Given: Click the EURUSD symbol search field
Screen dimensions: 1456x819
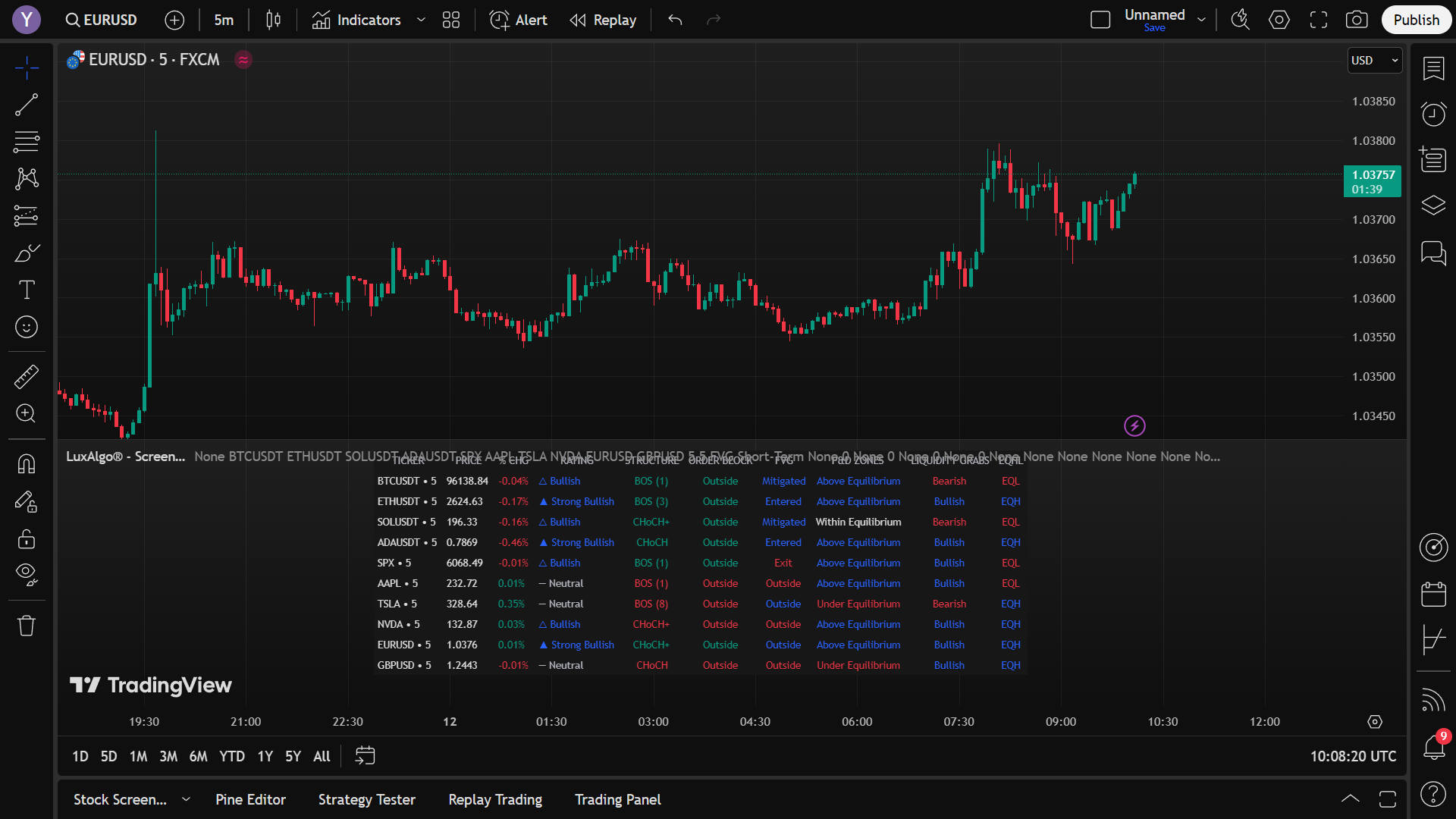Looking at the screenshot, I should click(102, 20).
